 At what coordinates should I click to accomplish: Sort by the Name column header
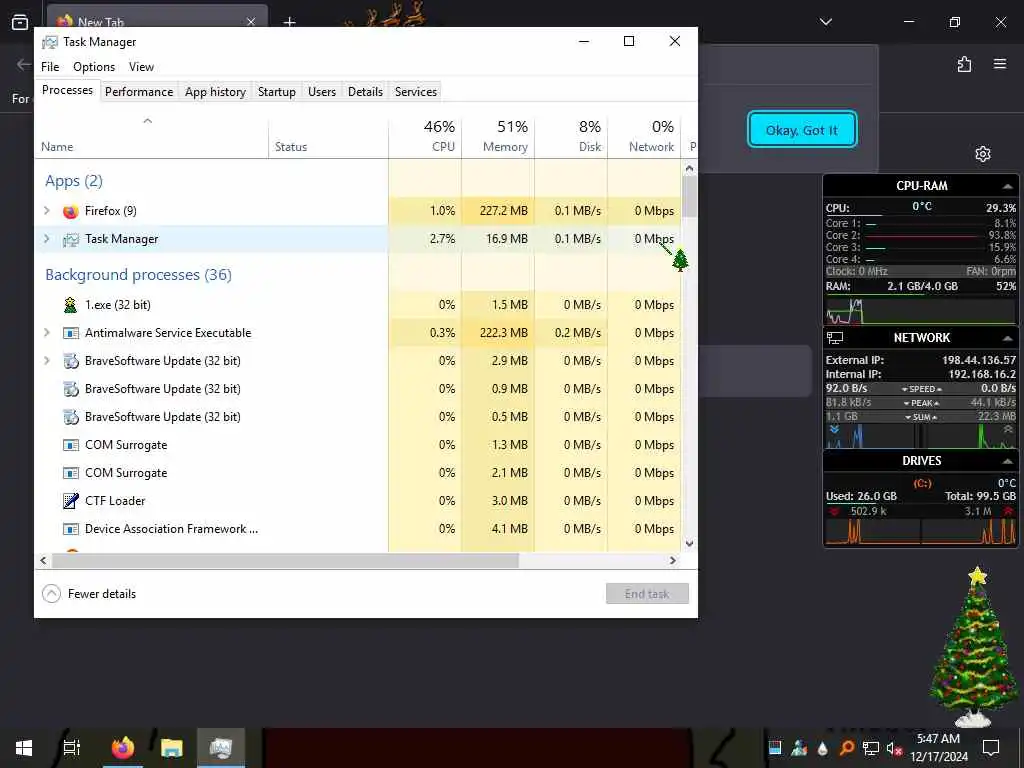click(x=151, y=138)
